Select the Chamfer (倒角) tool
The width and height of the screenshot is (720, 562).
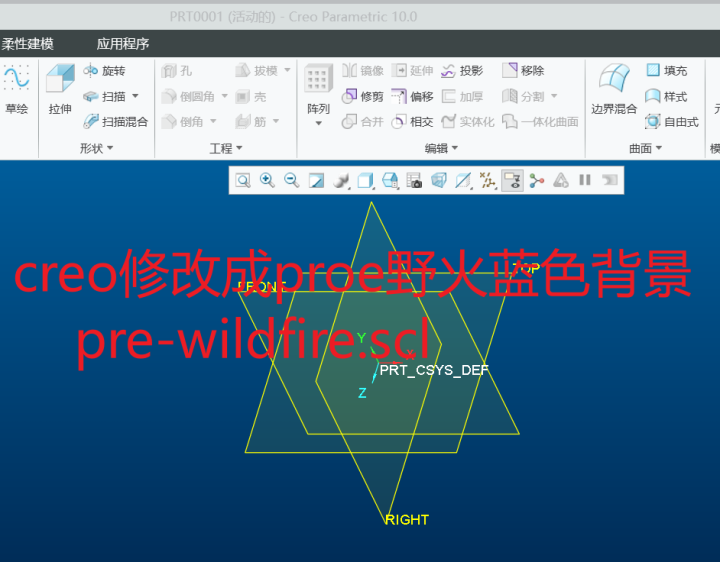(182, 122)
